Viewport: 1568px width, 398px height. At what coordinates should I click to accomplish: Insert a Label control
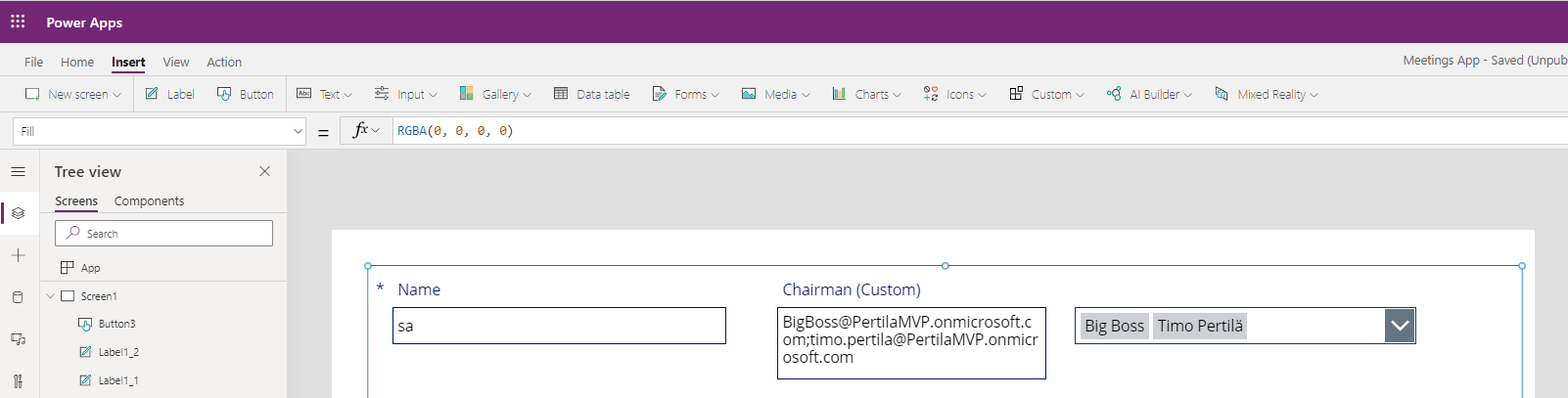tap(170, 95)
